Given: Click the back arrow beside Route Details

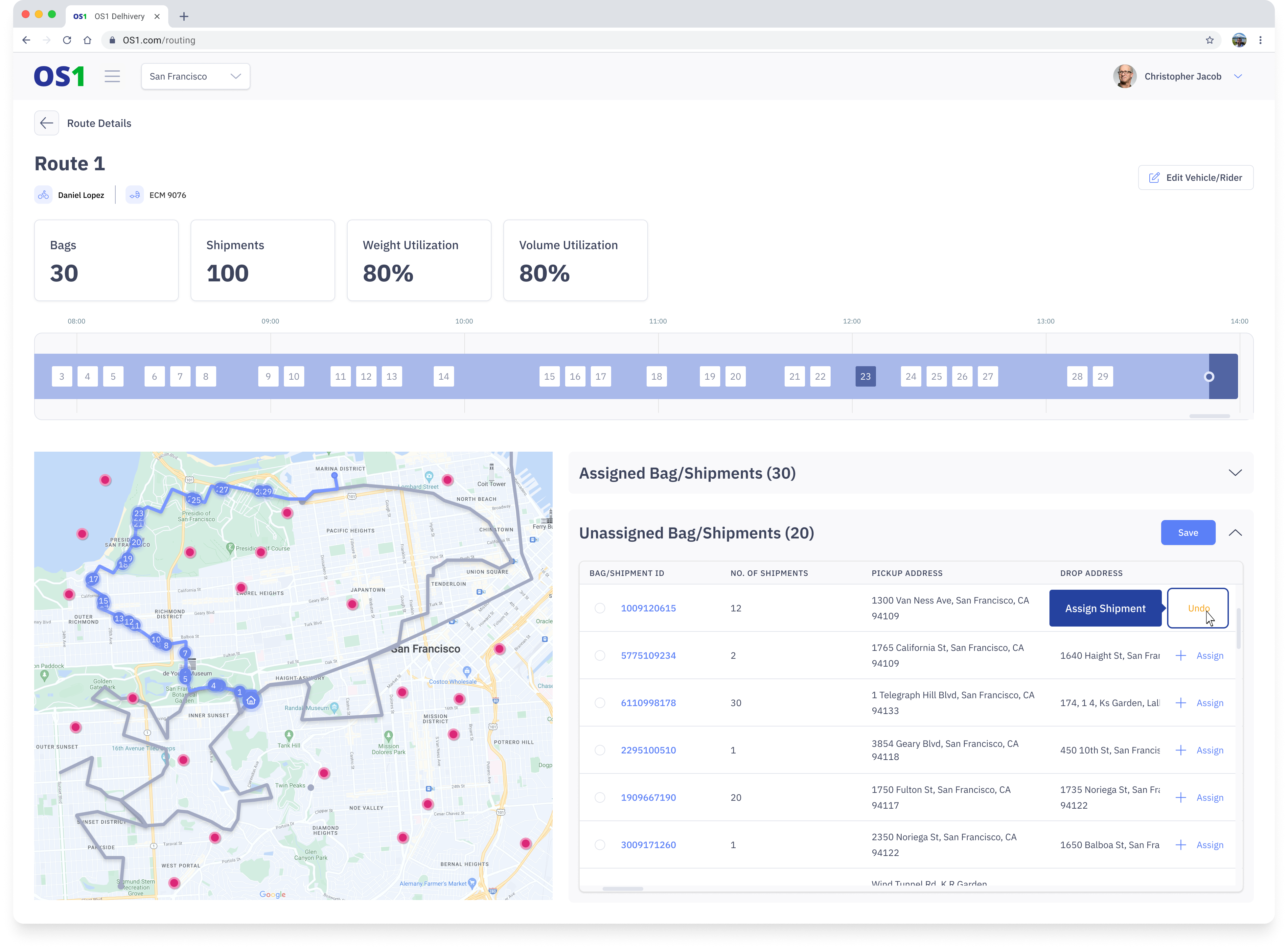Looking at the screenshot, I should point(47,123).
